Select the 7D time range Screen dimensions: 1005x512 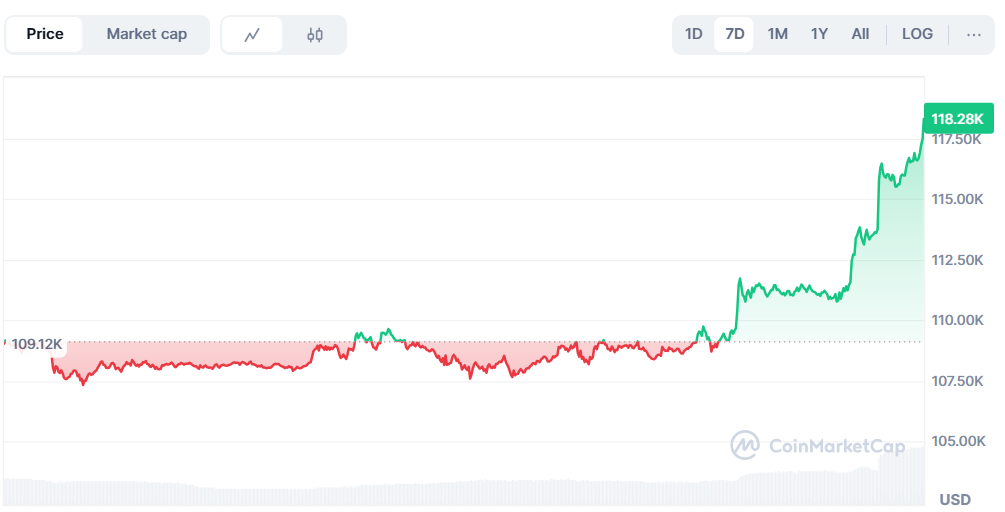pos(735,34)
